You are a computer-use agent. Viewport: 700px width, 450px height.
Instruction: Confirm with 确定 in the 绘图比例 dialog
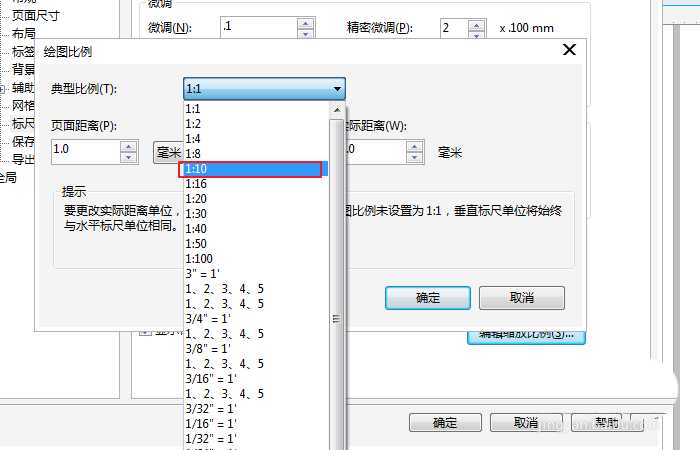(427, 298)
